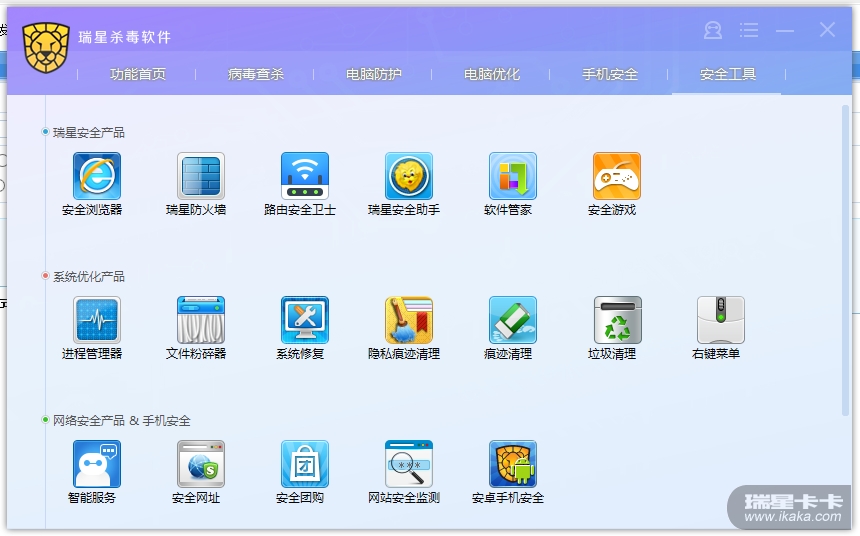Open the 瑞星安全助手 lion icon

409,176
